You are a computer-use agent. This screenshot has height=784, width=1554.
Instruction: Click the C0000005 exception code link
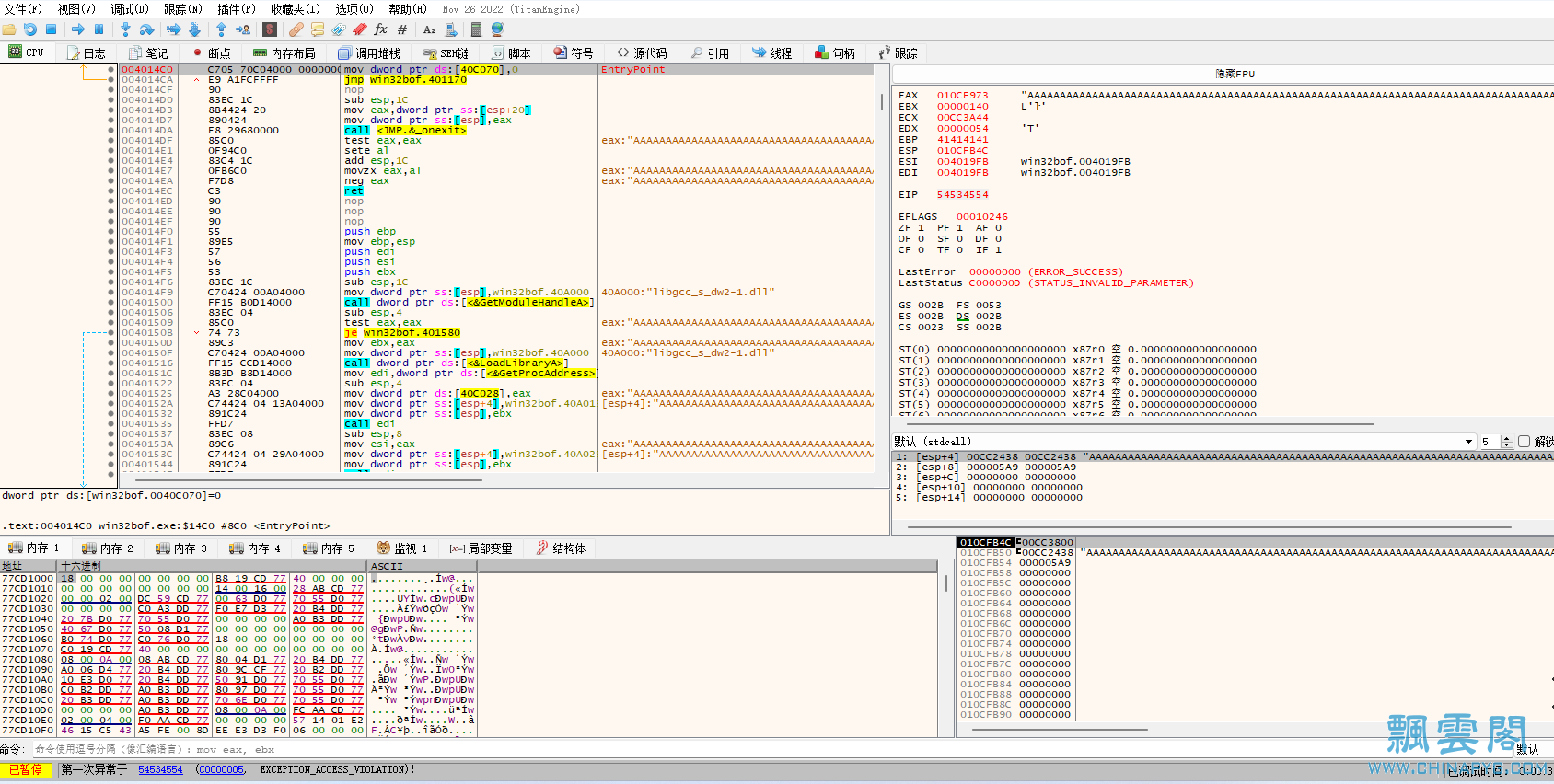222,770
